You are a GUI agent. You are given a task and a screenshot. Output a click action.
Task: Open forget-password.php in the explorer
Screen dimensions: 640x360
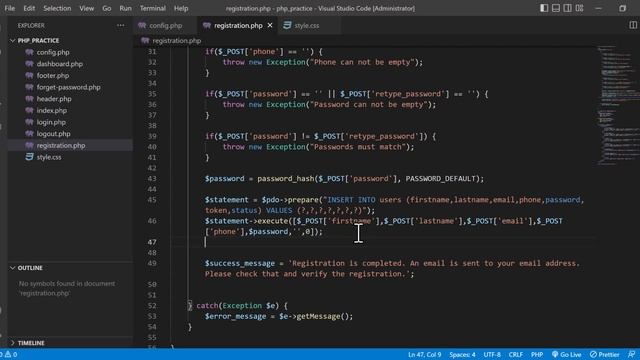pos(68,87)
